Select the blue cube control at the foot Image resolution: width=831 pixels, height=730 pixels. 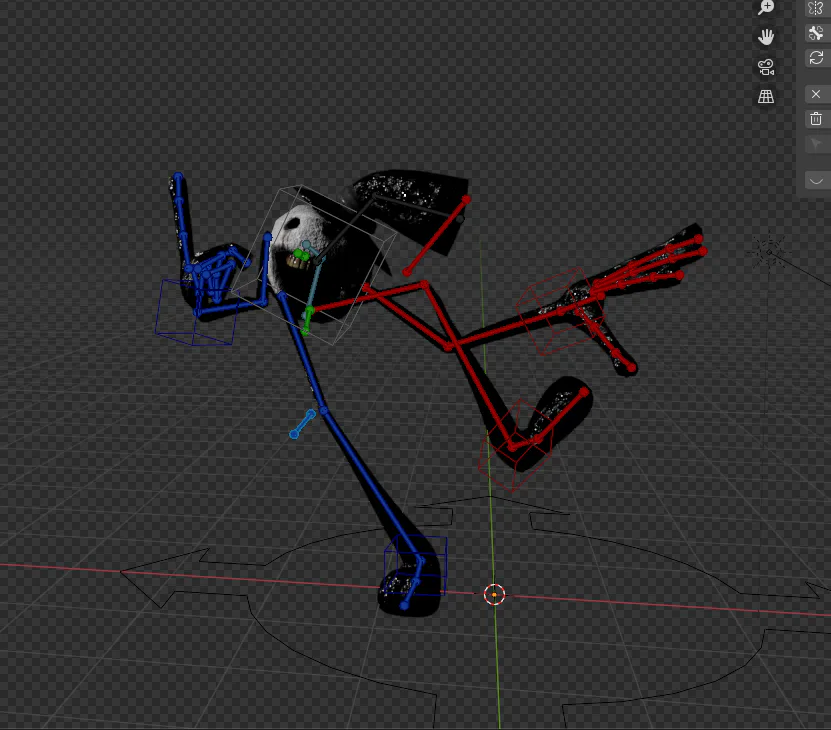click(416, 565)
